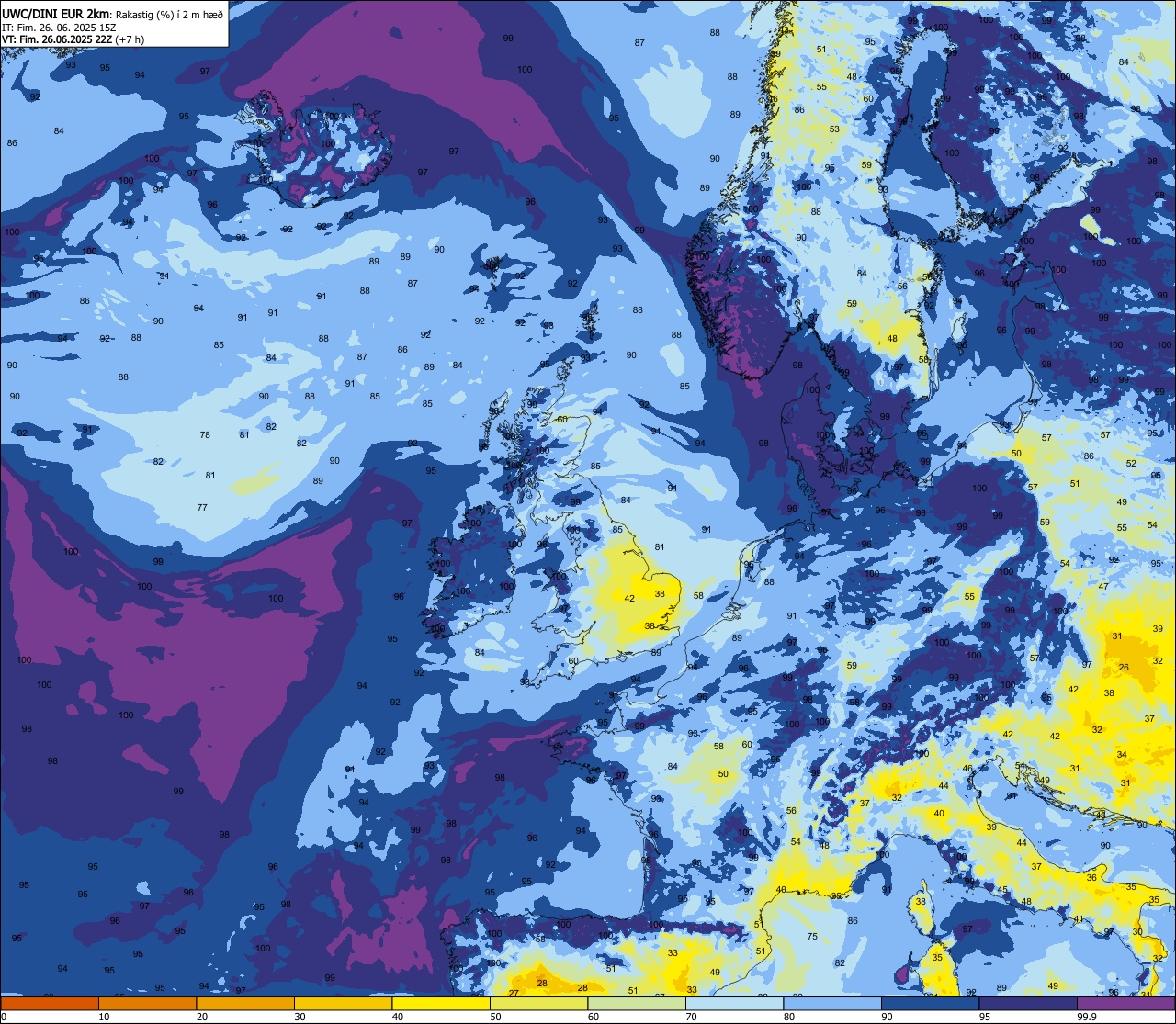The image size is (1176, 1024).
Task: Click the legend tick label '70'
Action: point(692,1017)
